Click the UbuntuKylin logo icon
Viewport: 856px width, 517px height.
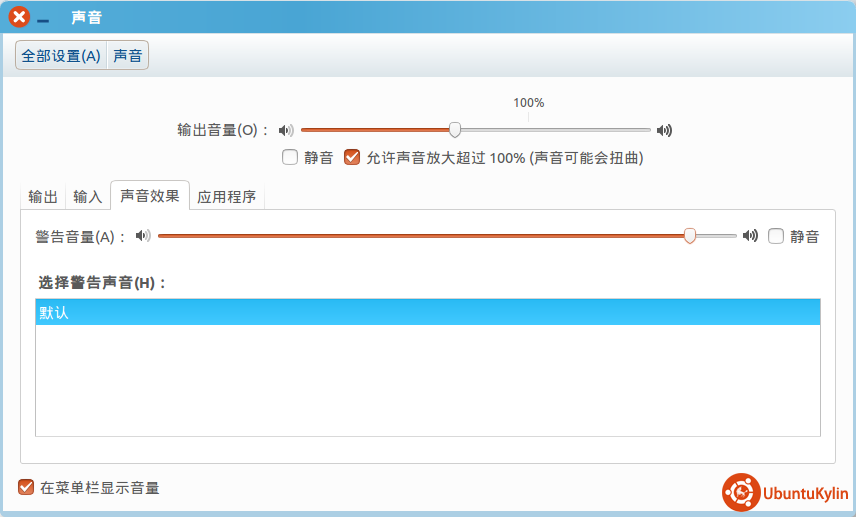[739, 492]
